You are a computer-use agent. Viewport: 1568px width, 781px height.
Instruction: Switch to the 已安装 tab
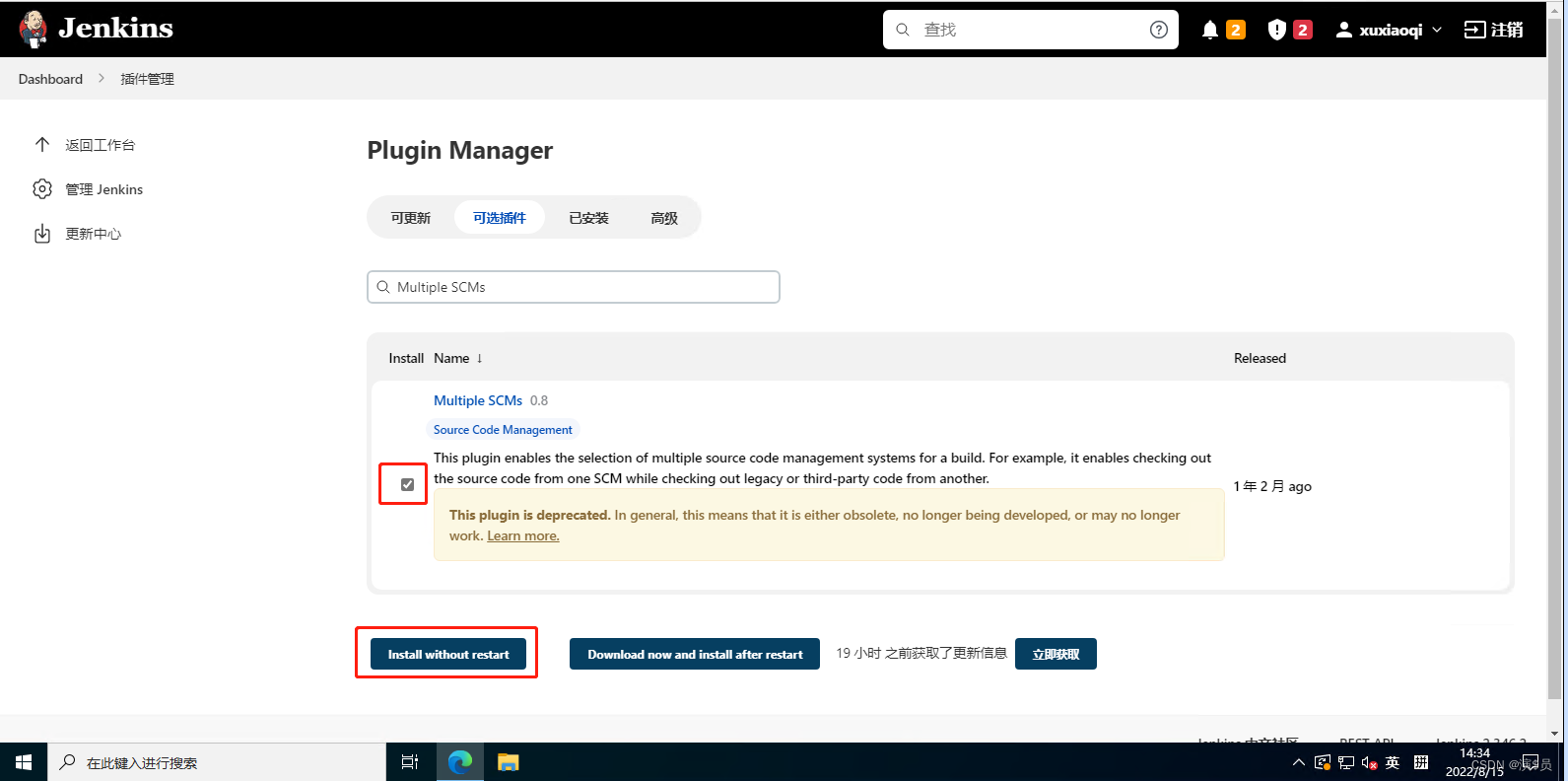[588, 218]
